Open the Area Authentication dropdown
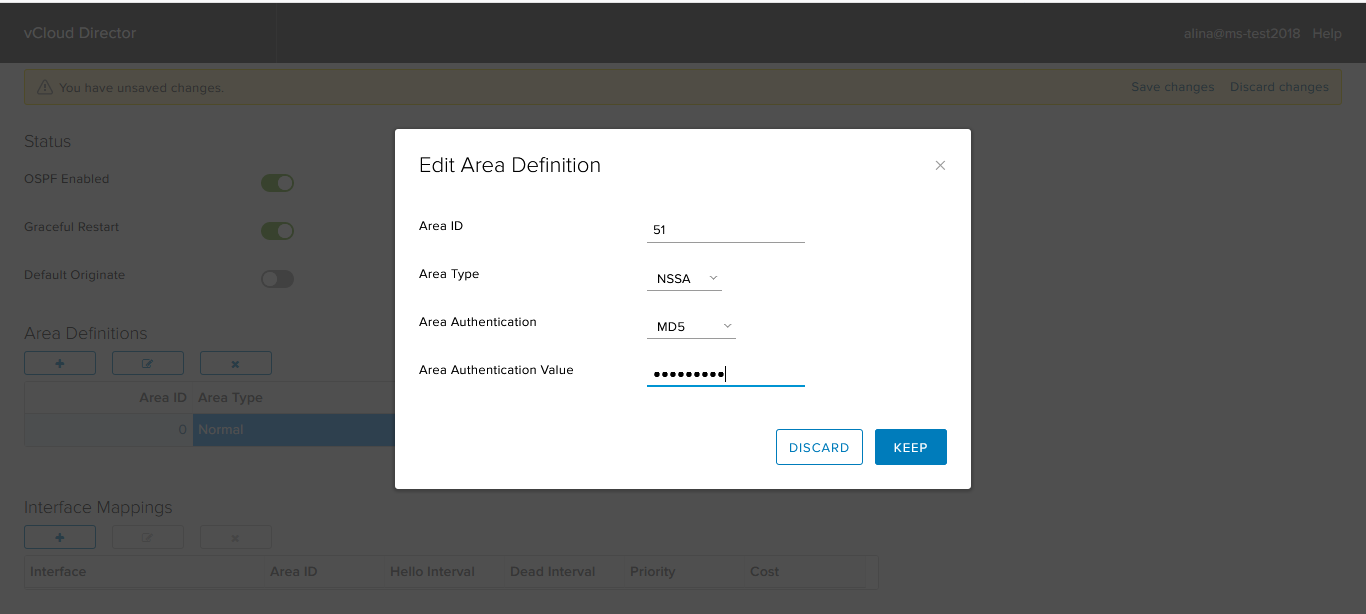The image size is (1366, 614). (x=692, y=326)
